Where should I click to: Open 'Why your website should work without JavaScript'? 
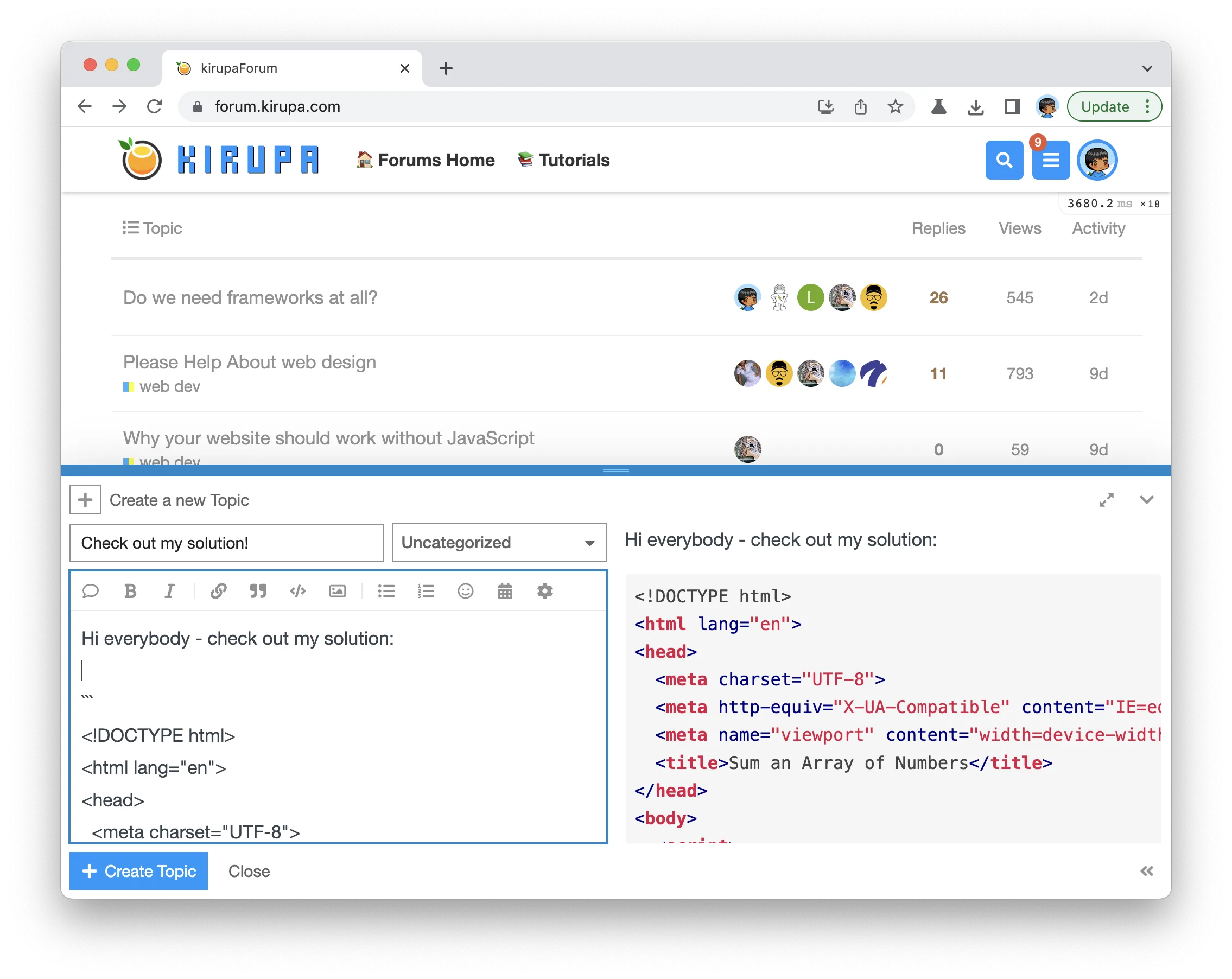328,438
